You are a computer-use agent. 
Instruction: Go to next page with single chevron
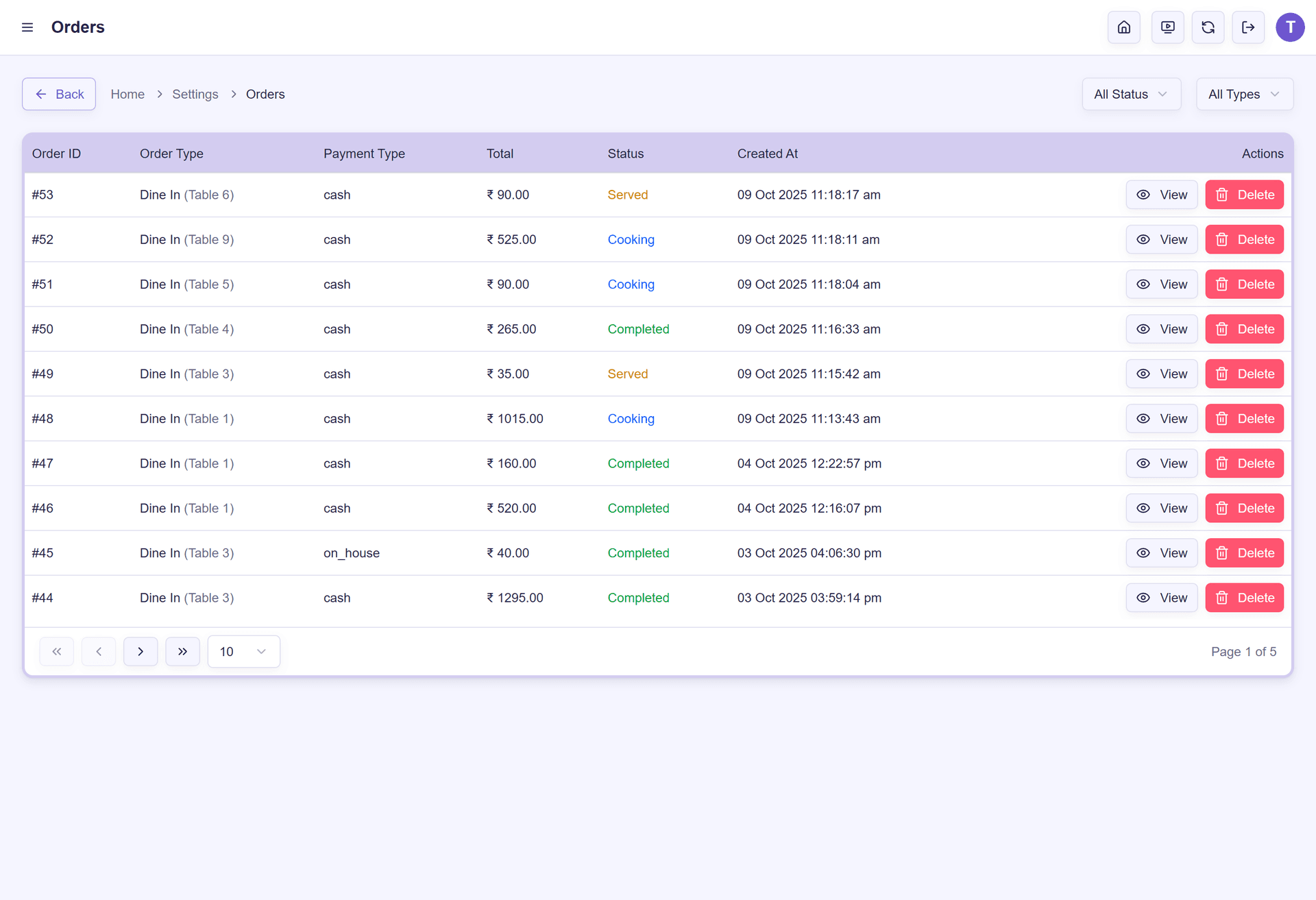(x=141, y=651)
